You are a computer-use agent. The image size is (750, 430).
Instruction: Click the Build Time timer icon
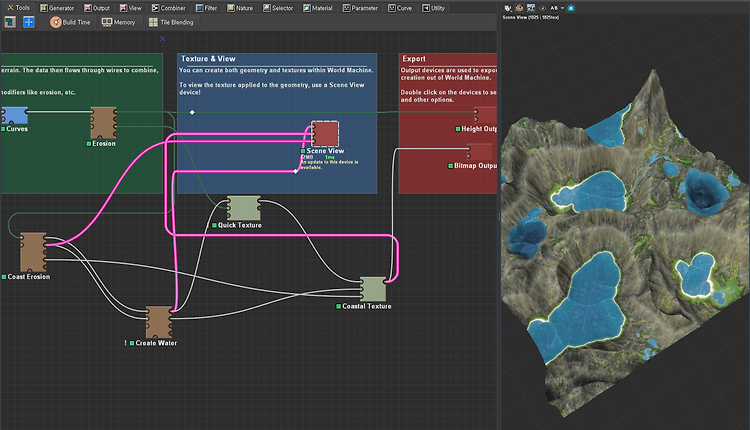pos(56,22)
